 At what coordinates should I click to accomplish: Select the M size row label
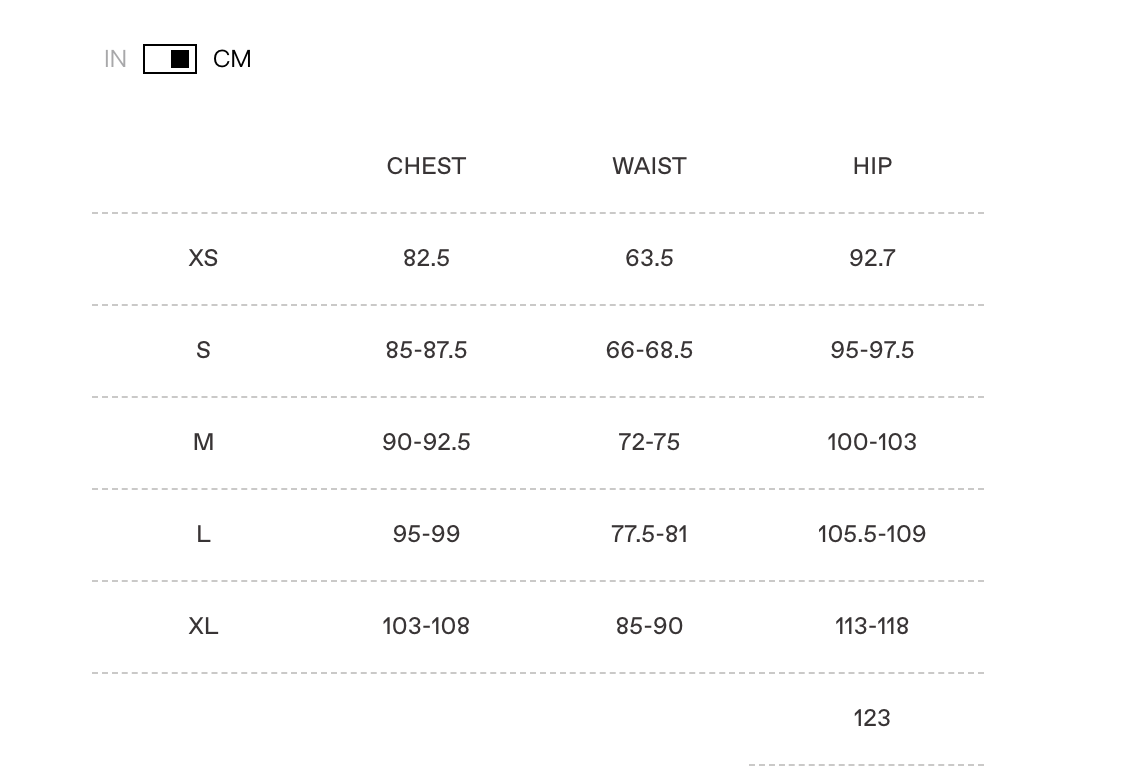[x=203, y=442]
